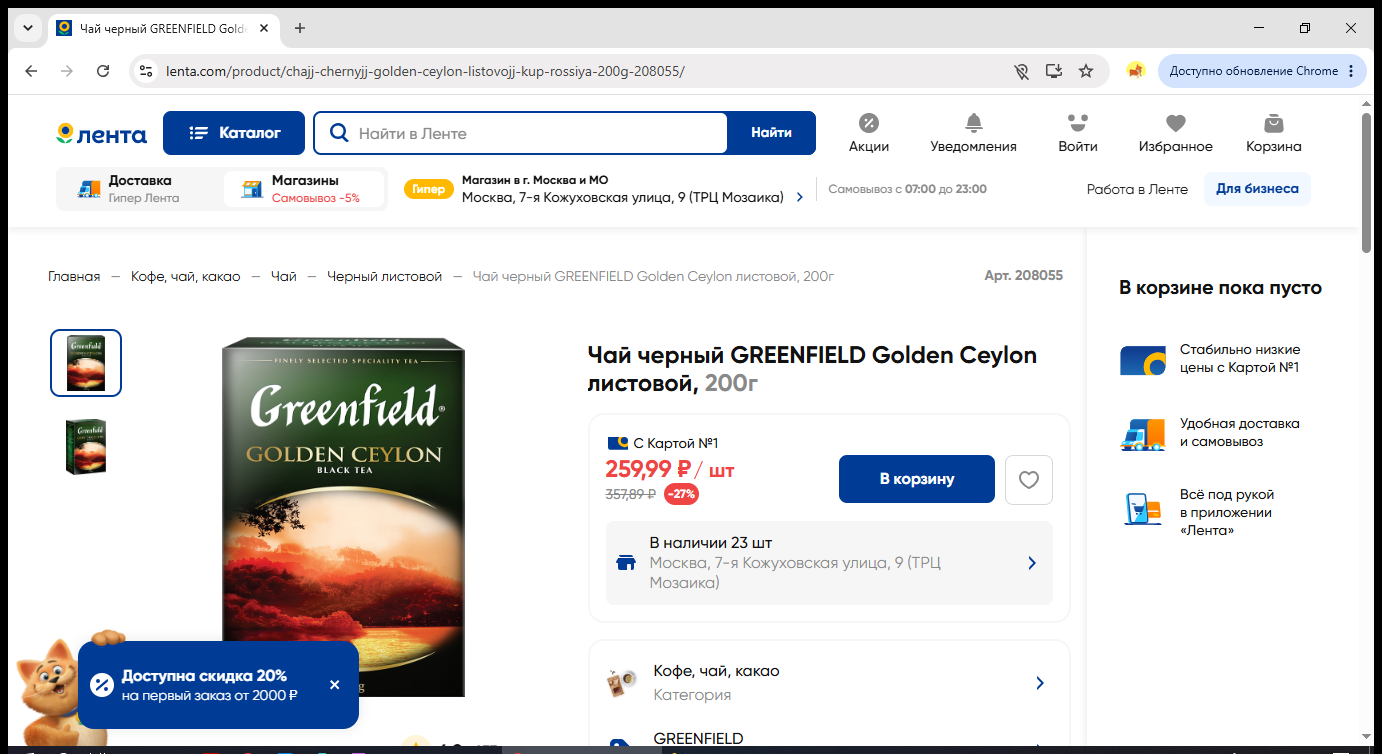Bookmark this page with the star icon
This screenshot has width=1382, height=754.
click(1086, 71)
